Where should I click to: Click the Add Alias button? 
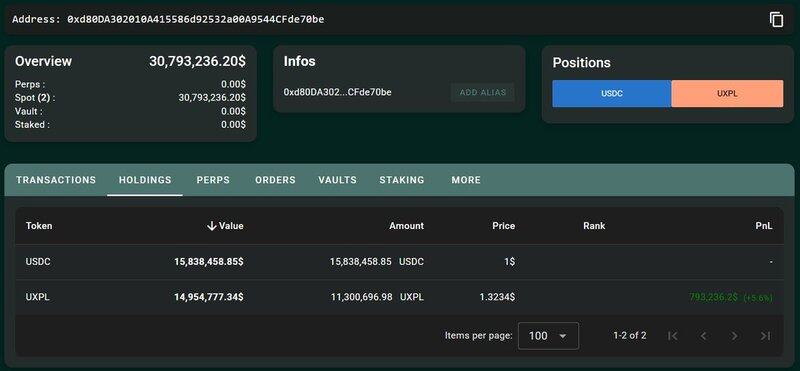coord(483,92)
